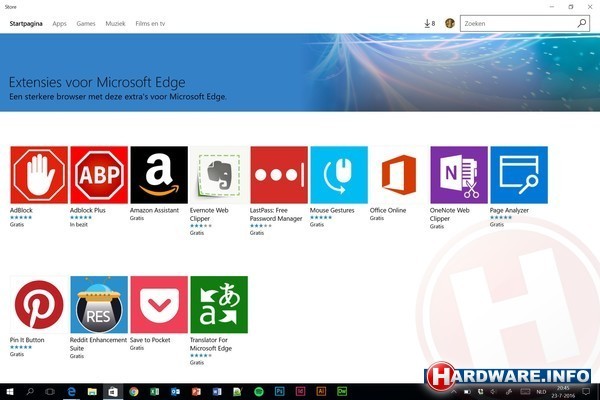This screenshot has width=600, height=400.
Task: Click the Save to Pocket title text
Action: coord(150,340)
